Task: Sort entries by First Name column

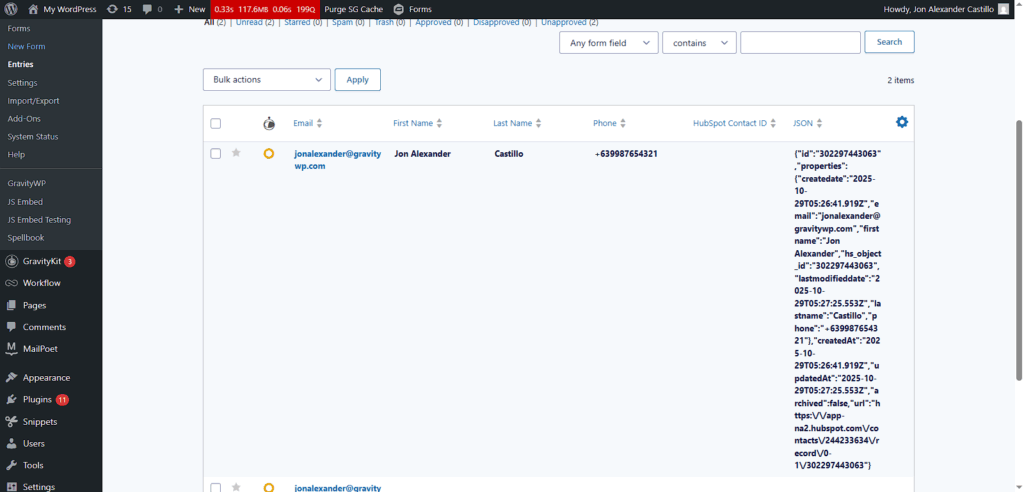Action: point(418,123)
